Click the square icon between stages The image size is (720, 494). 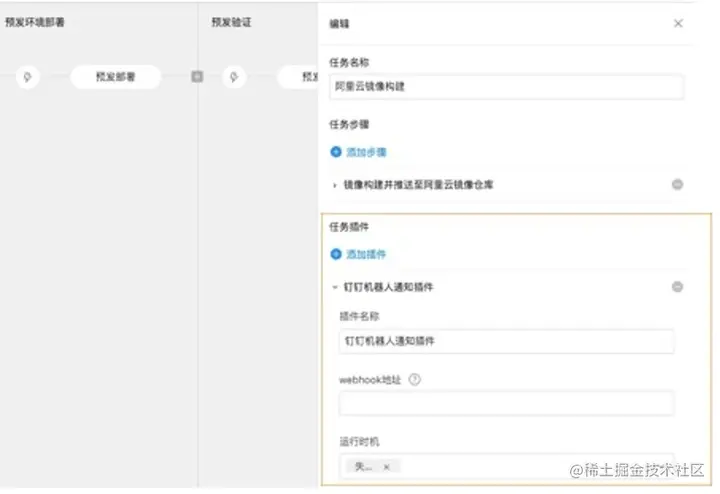[197, 77]
